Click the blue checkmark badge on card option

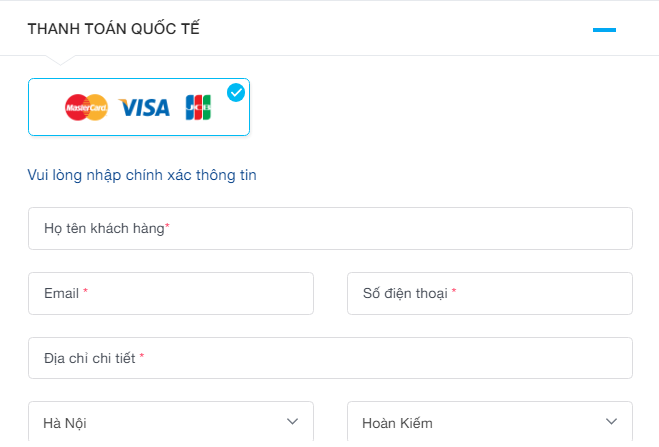pos(236,93)
